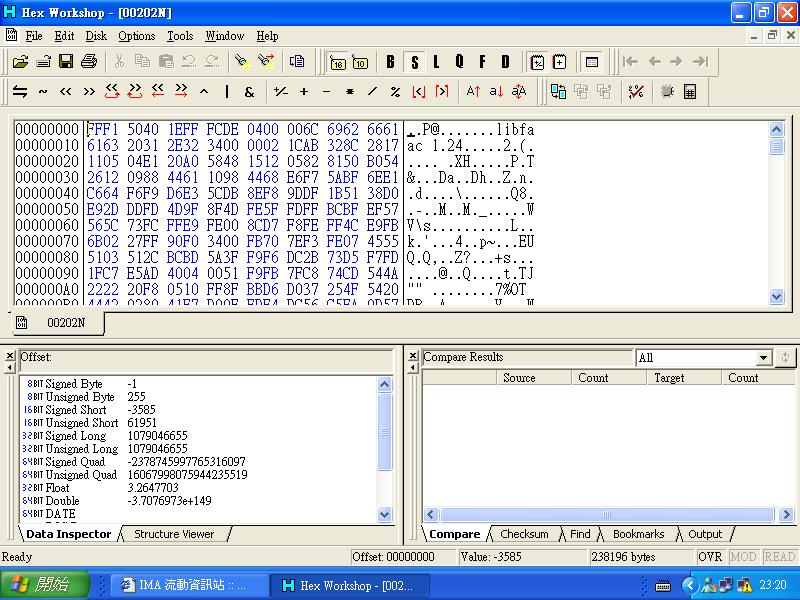Switch to the Structure Viewer tab
800x600 pixels.
(174, 534)
